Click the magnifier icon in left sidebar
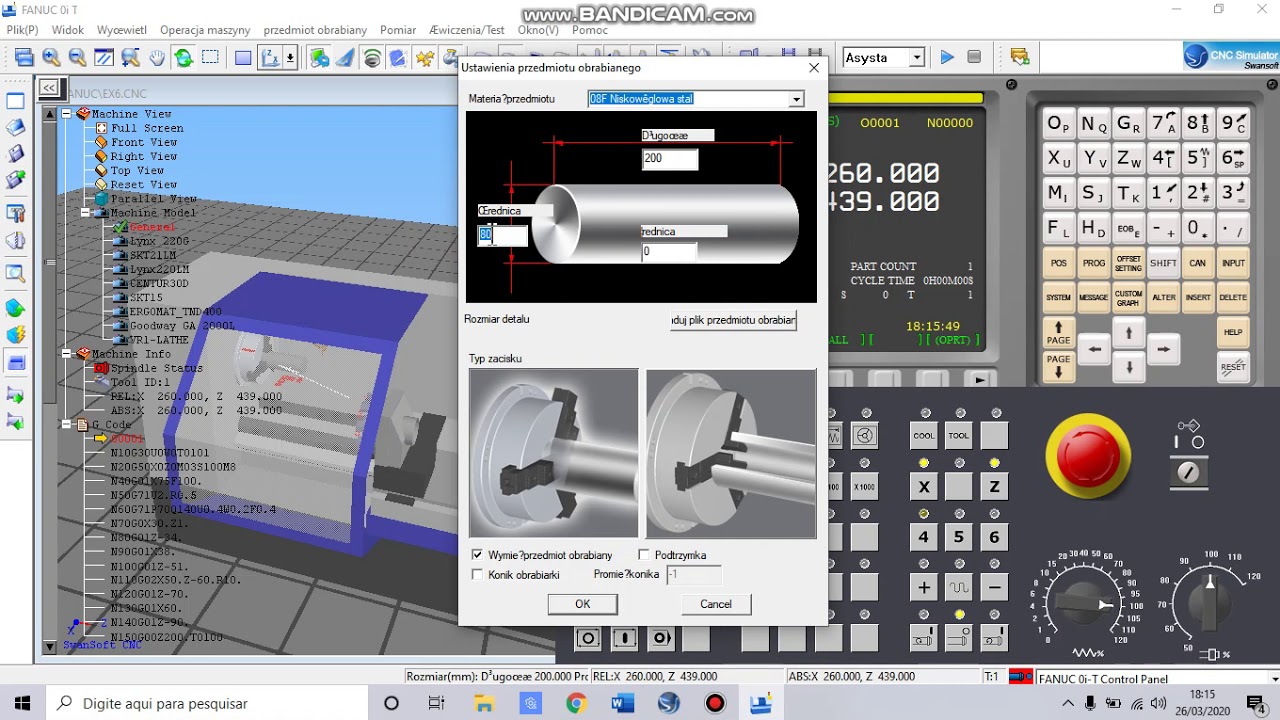Screen dimensions: 1280x720 coord(15,273)
